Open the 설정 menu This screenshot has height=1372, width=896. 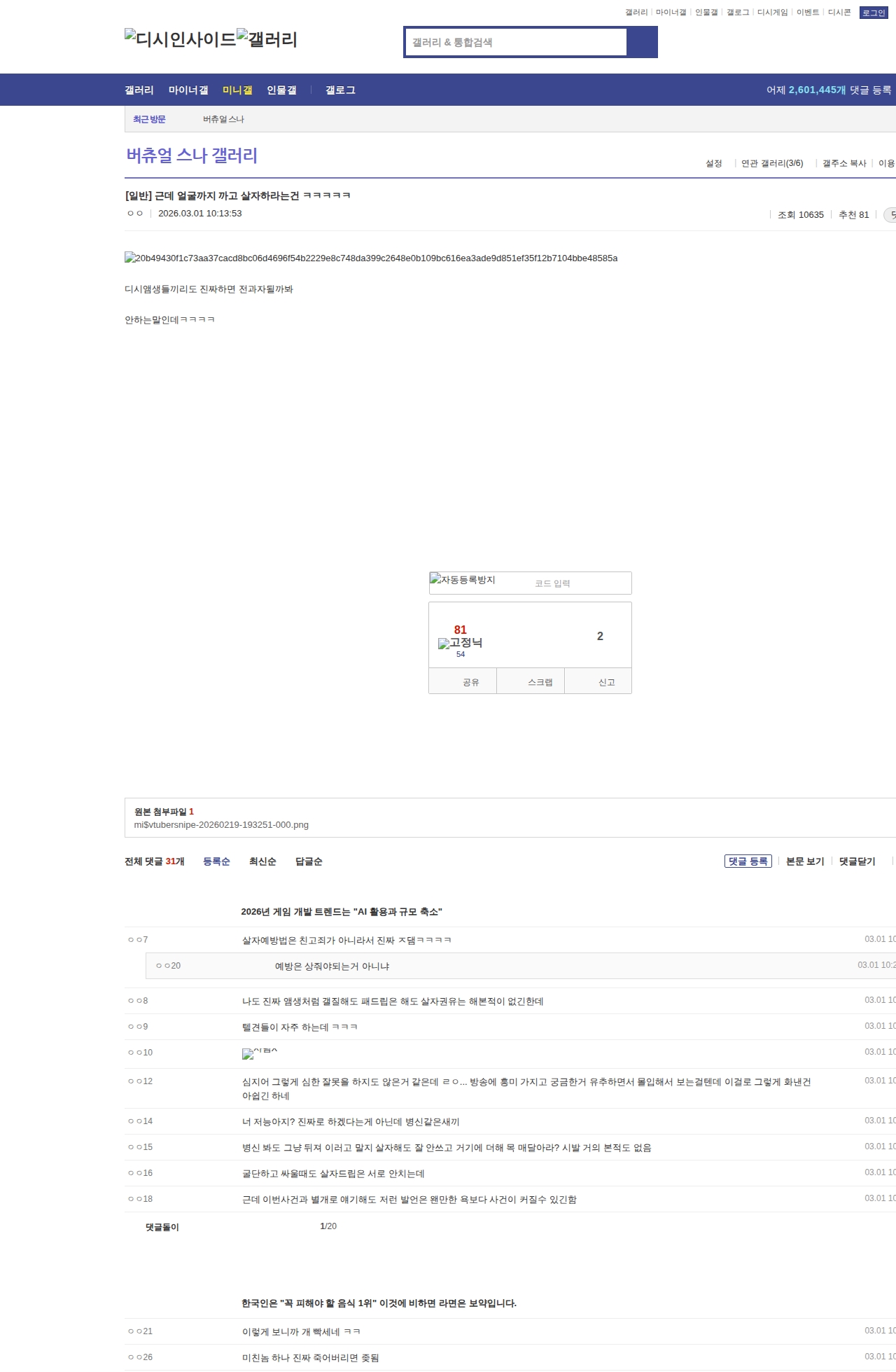click(713, 163)
